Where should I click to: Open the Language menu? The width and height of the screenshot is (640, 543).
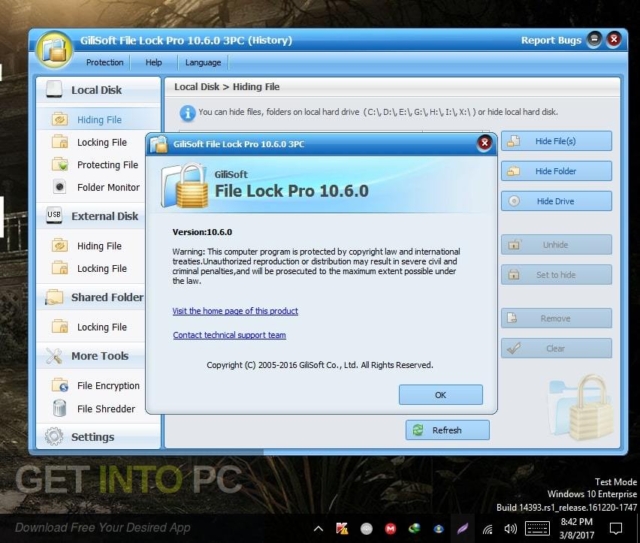(203, 62)
